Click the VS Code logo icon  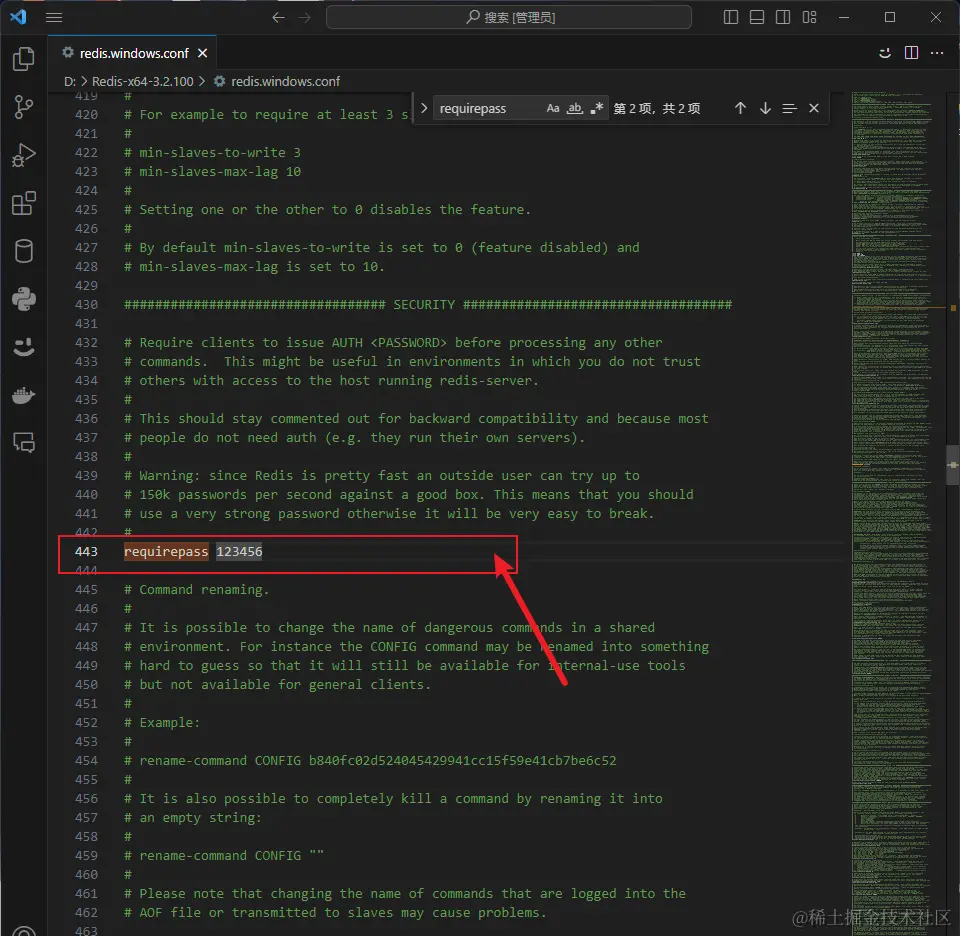(18, 17)
